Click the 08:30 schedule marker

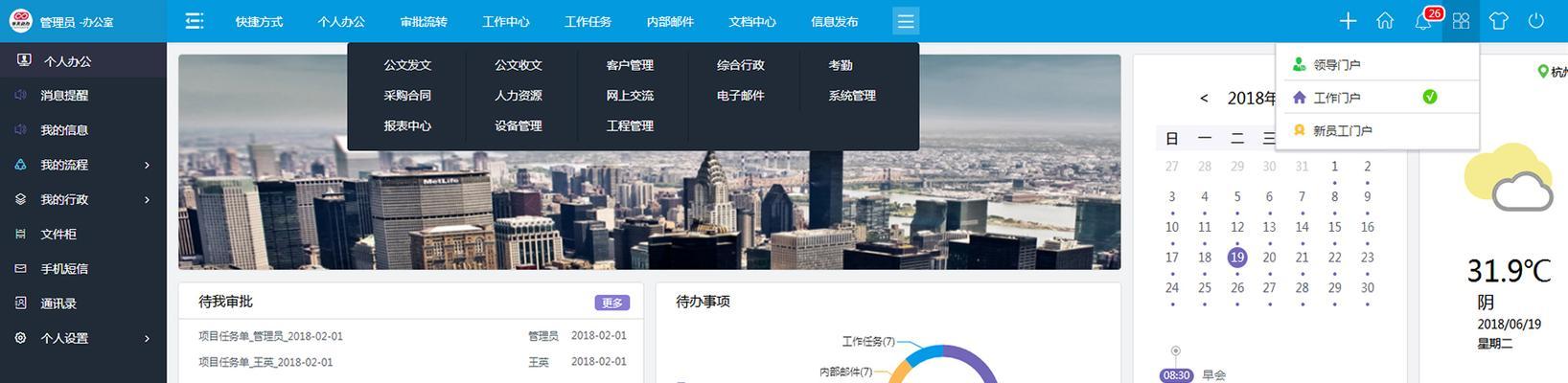pos(1176,375)
